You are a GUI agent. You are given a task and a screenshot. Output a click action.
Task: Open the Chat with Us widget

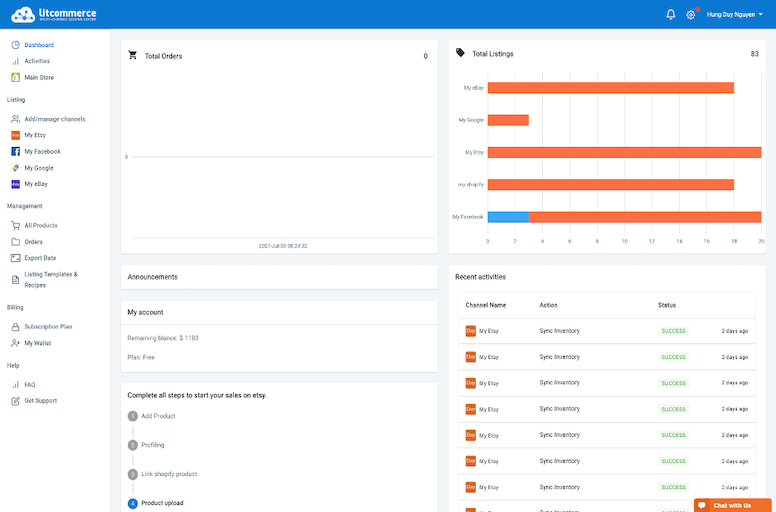pyautogui.click(x=732, y=506)
